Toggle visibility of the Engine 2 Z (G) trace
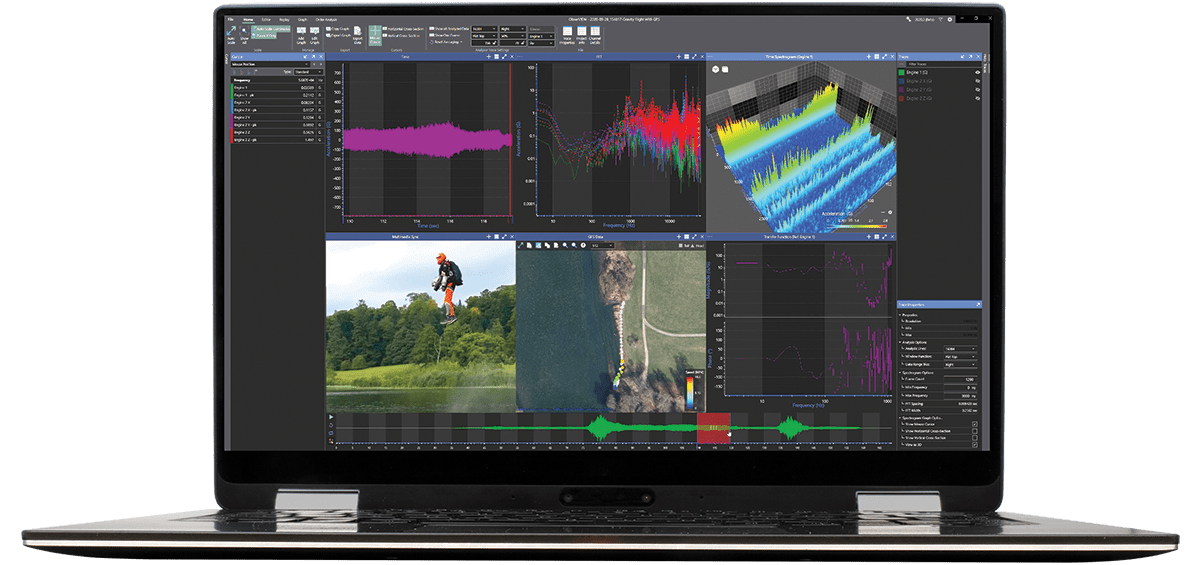This screenshot has width=1200, height=565. [978, 98]
